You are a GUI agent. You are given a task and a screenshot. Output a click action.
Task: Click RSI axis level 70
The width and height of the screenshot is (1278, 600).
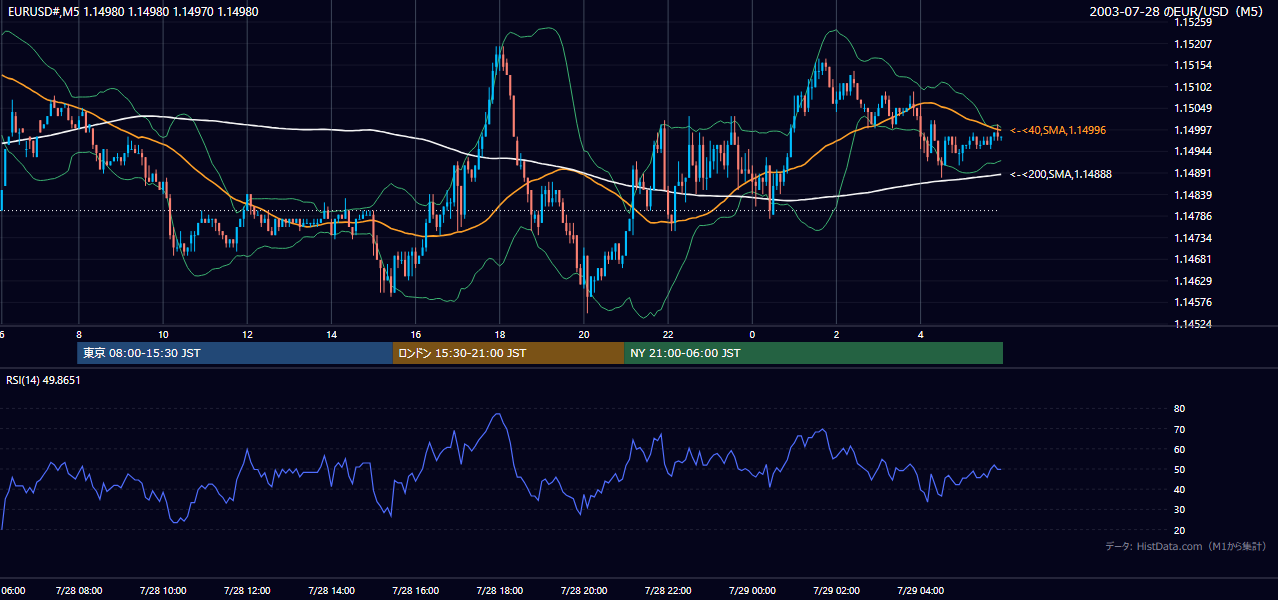click(x=1180, y=429)
